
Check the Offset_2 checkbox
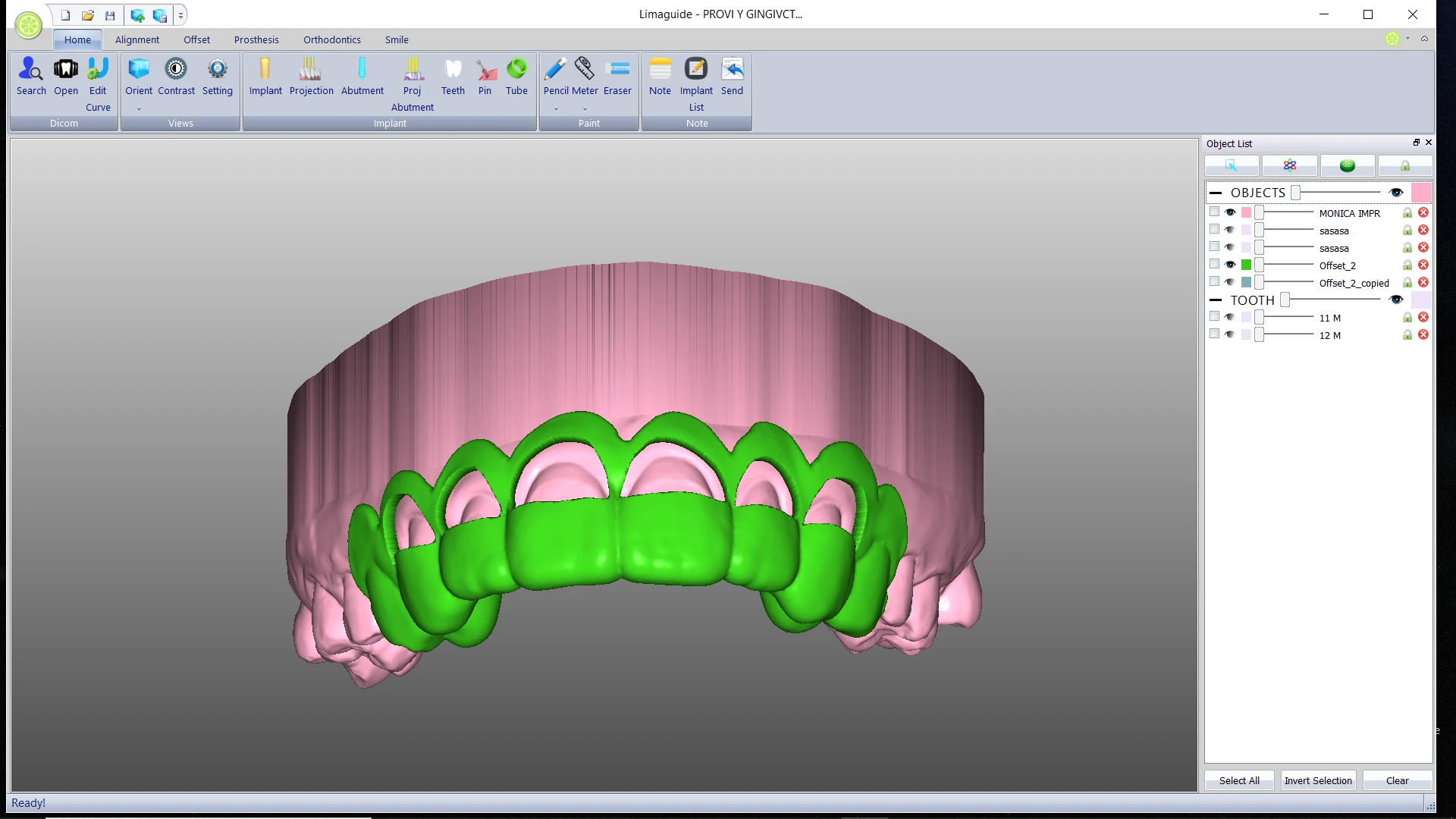point(1214,265)
